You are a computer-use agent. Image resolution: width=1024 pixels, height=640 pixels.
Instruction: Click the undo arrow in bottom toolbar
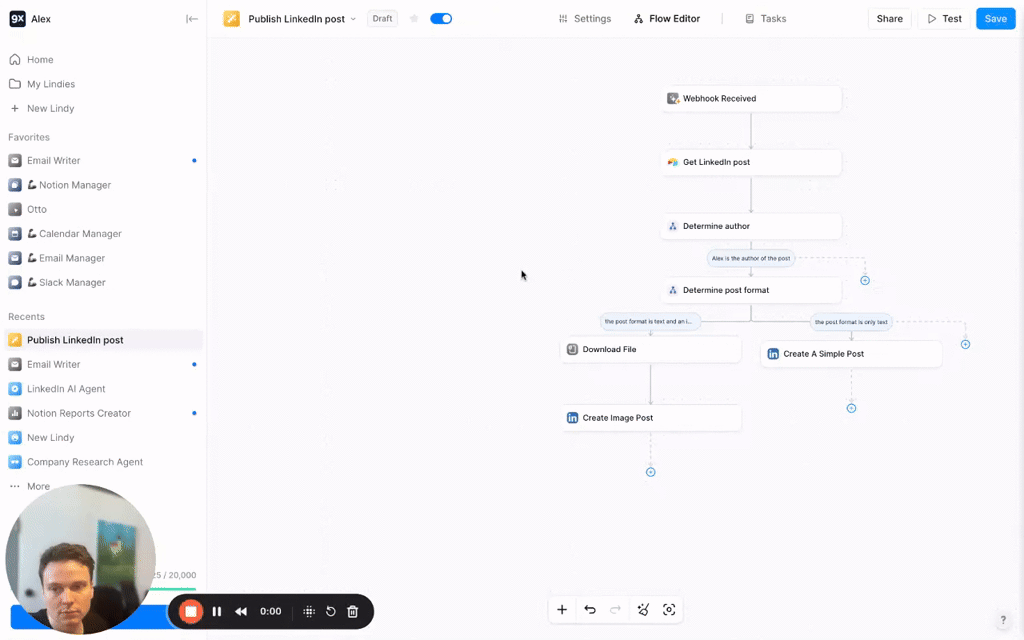(590, 610)
